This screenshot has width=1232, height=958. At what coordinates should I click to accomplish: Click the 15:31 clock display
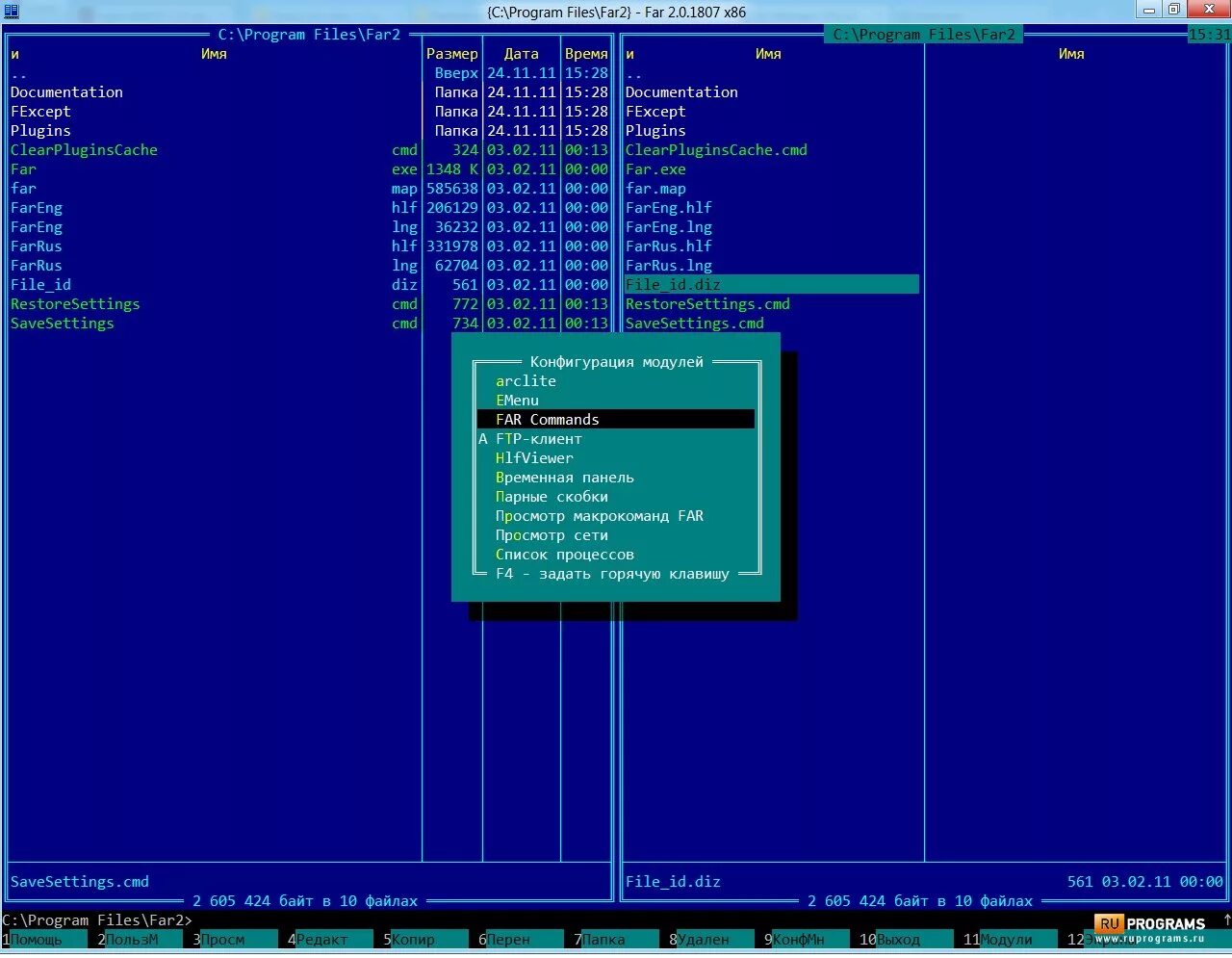pyautogui.click(x=1209, y=35)
